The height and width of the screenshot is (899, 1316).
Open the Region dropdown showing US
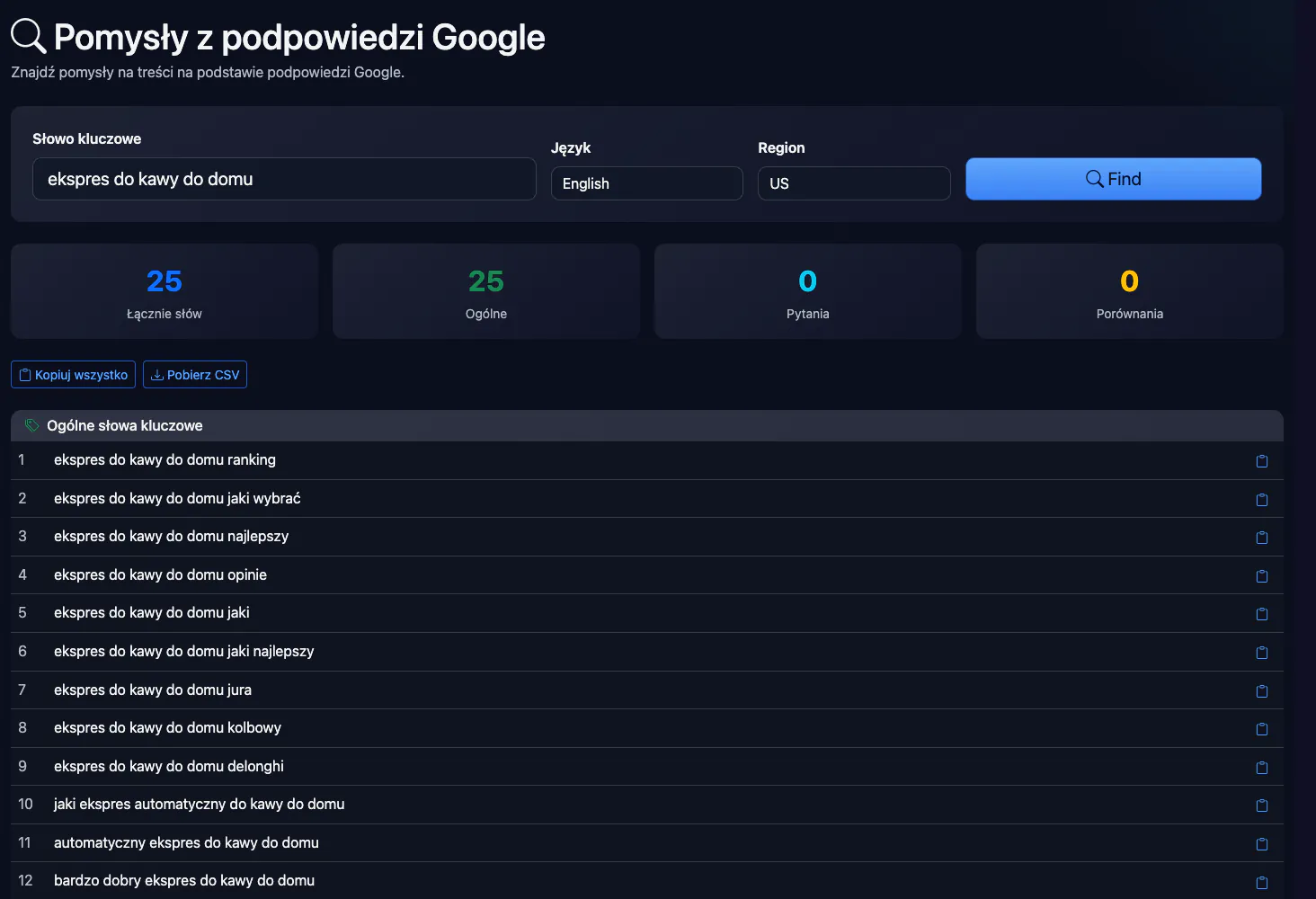854,183
